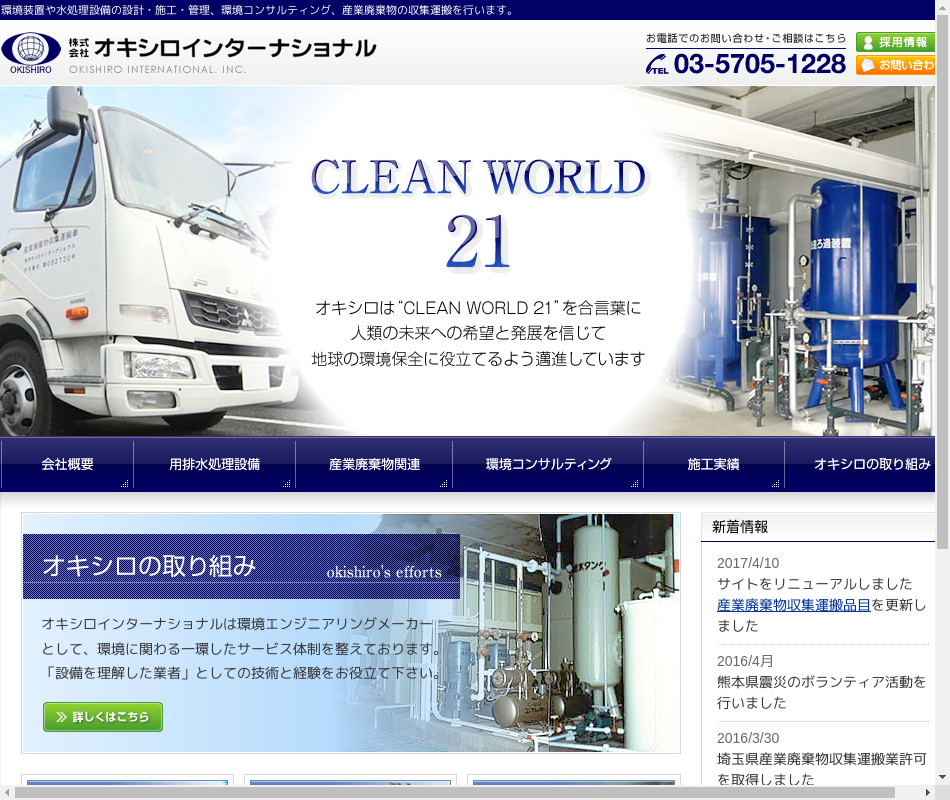Click the scroll left arrow
Image resolution: width=950 pixels, height=800 pixels.
point(7,793)
